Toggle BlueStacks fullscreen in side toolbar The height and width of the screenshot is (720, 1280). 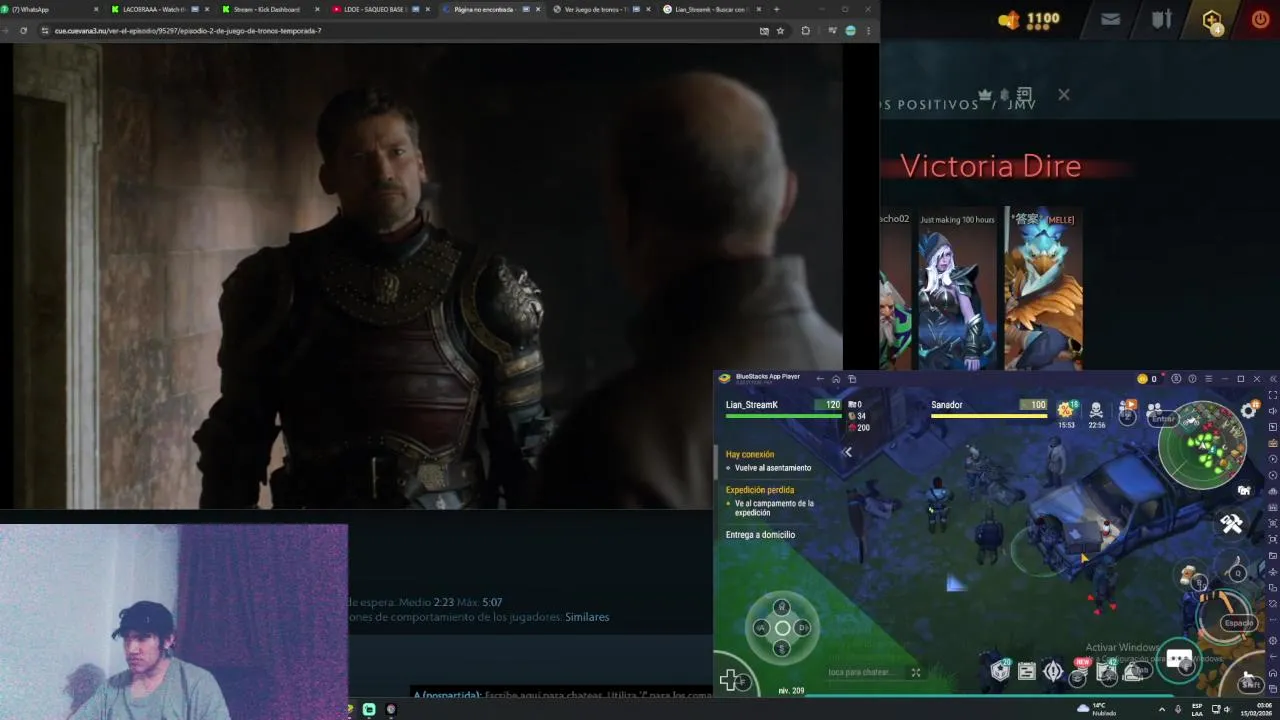[x=1272, y=395]
